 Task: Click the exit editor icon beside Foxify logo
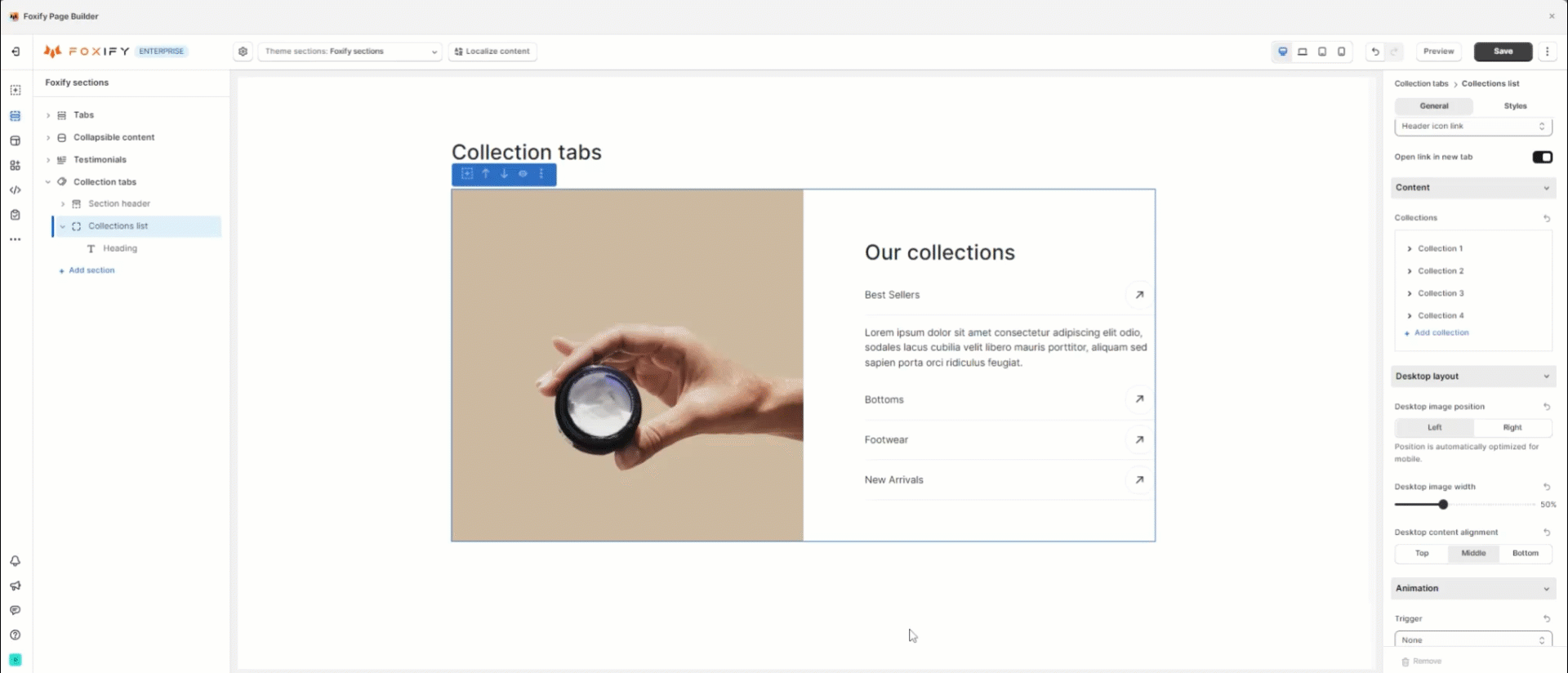coord(16,51)
